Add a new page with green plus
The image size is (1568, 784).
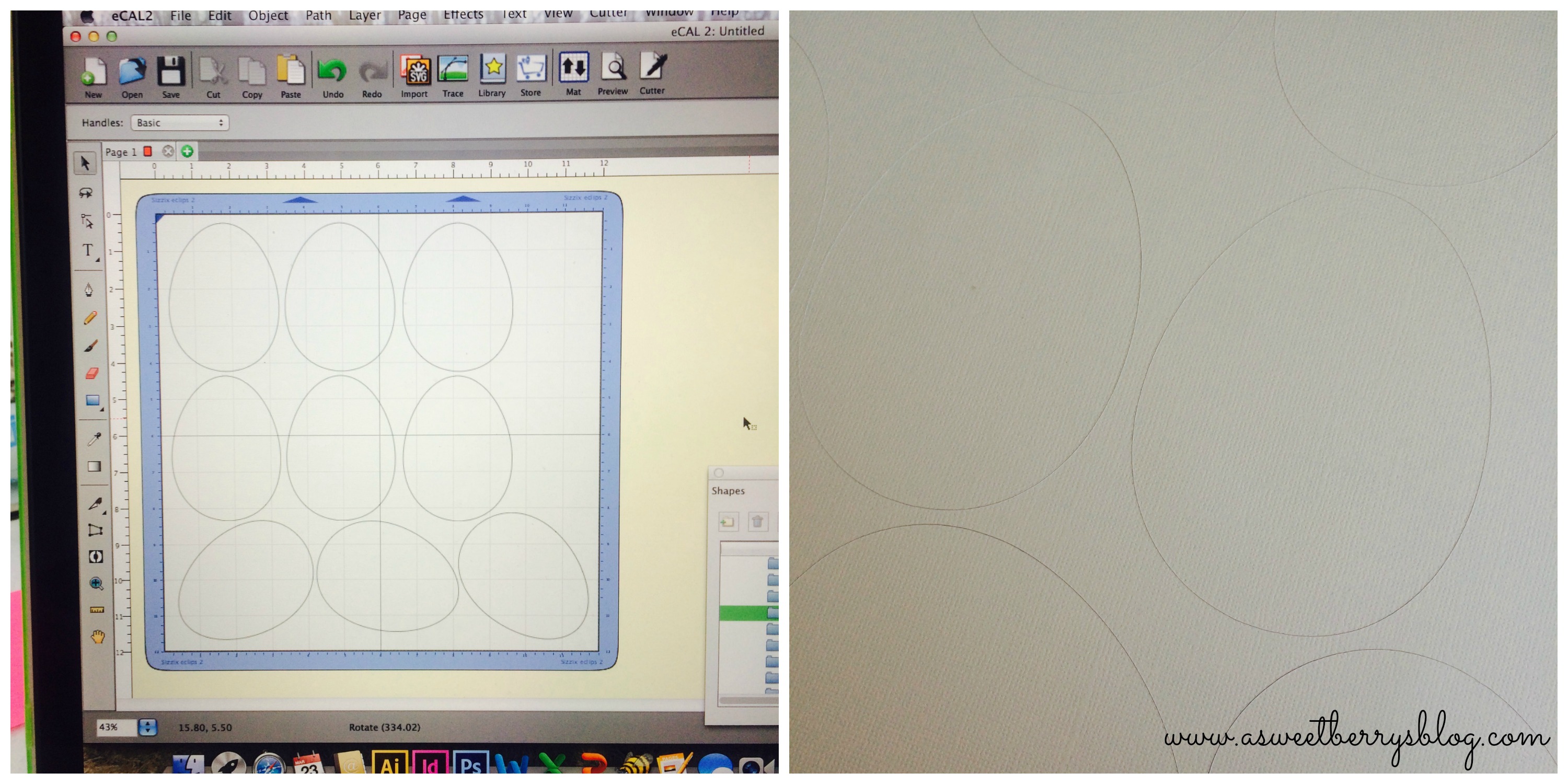[x=188, y=151]
